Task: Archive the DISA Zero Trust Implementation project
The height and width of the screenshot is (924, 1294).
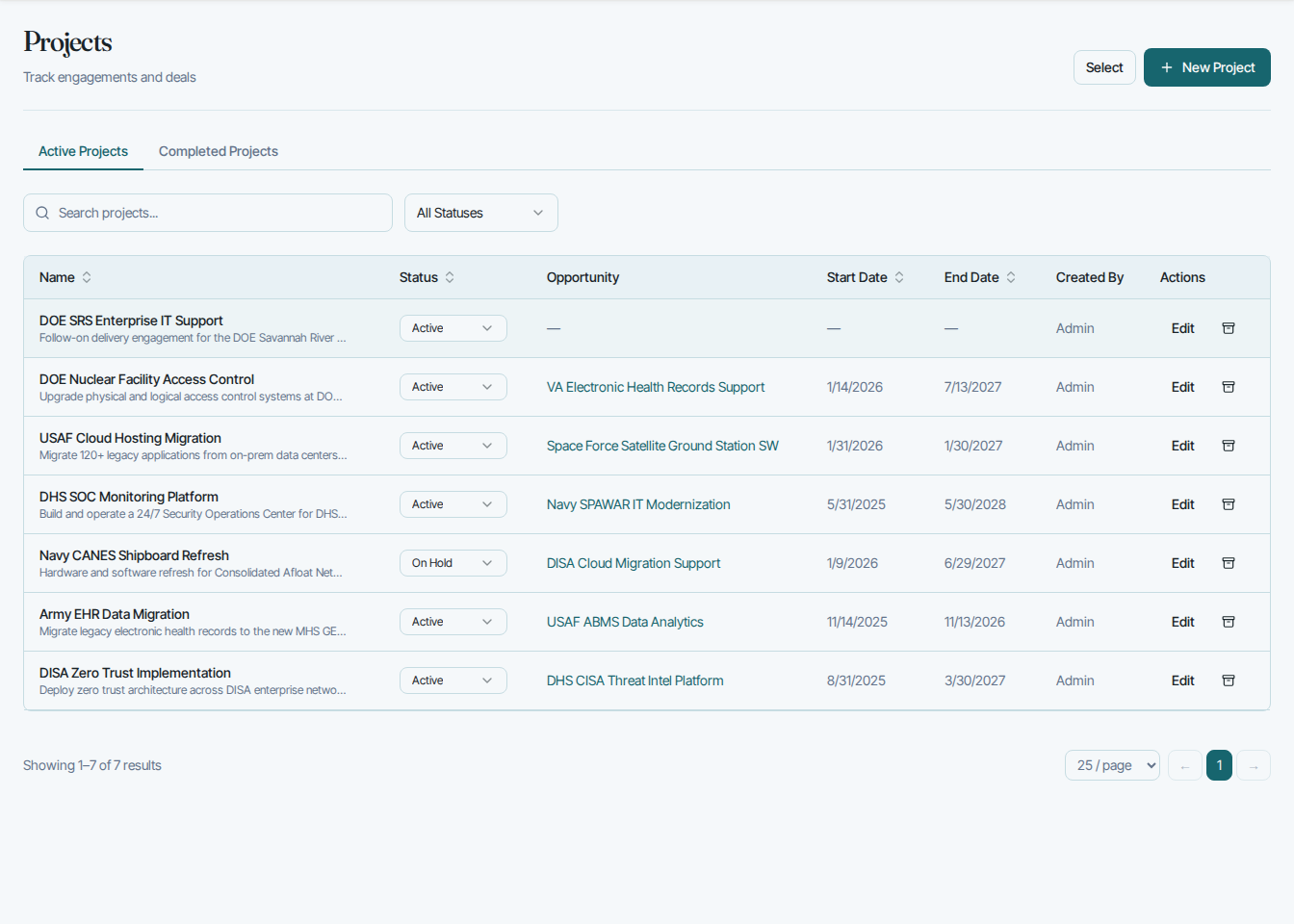Action: [x=1229, y=680]
